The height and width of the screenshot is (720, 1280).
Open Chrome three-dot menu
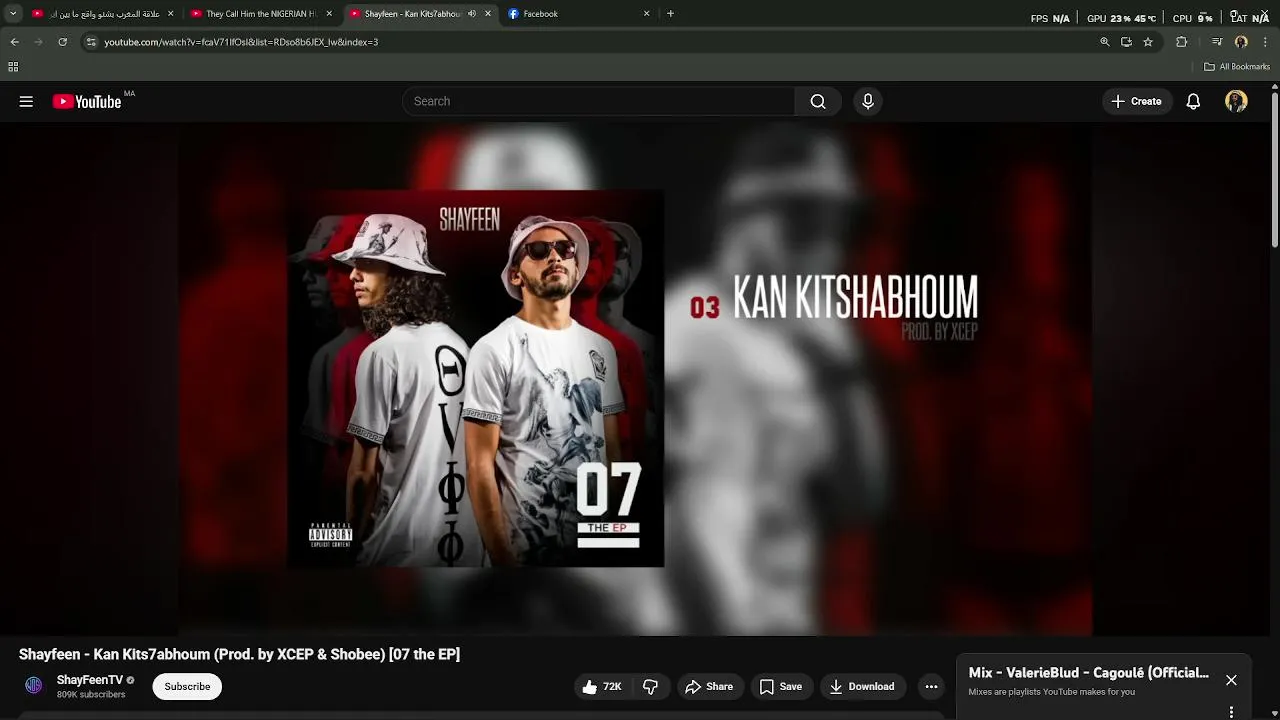[x=1265, y=42]
